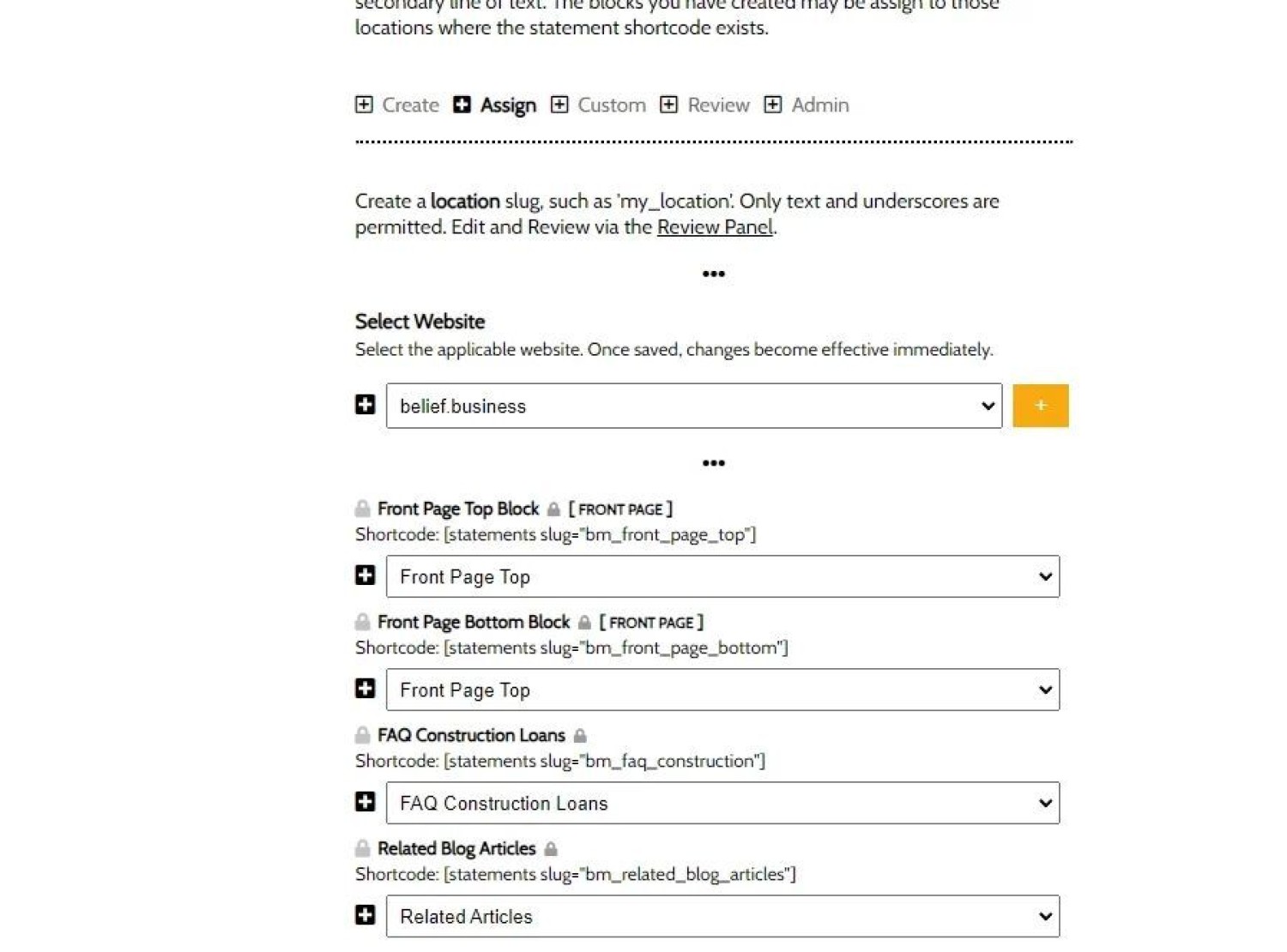Toggle lock after Related Blog Articles title

click(x=551, y=849)
